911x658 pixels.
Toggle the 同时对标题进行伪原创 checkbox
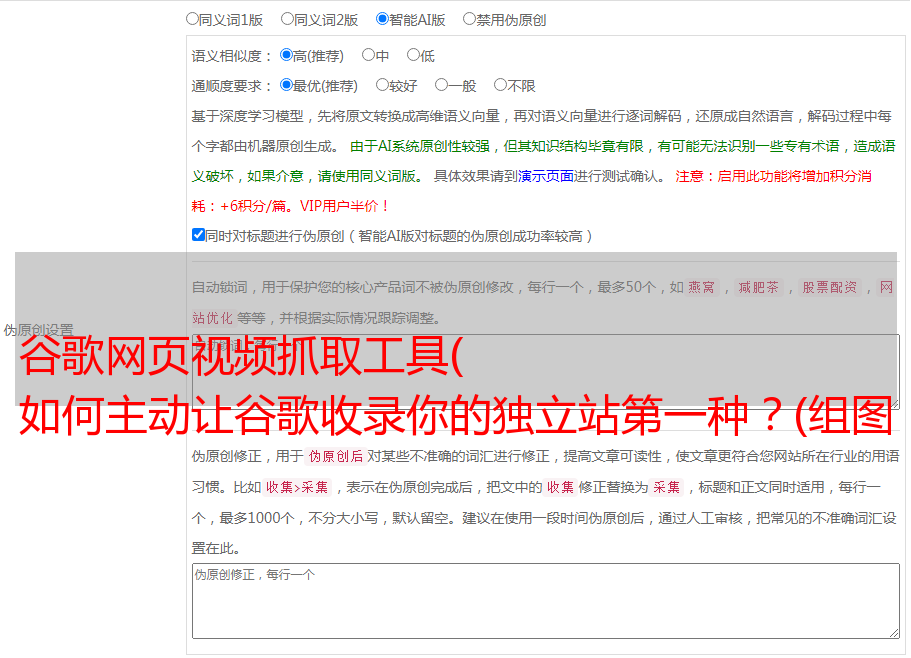[x=198, y=235]
